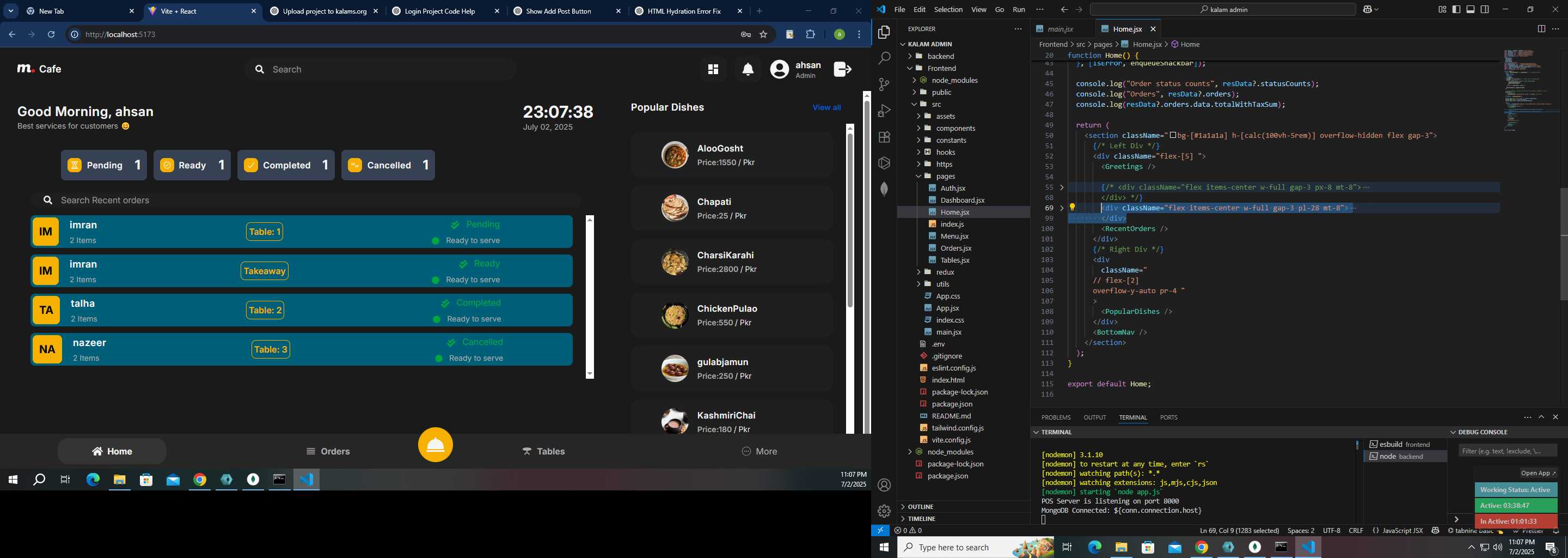This screenshot has height=558, width=1568.
Task: Click the Orders button in bottom nav
Action: coord(328,451)
